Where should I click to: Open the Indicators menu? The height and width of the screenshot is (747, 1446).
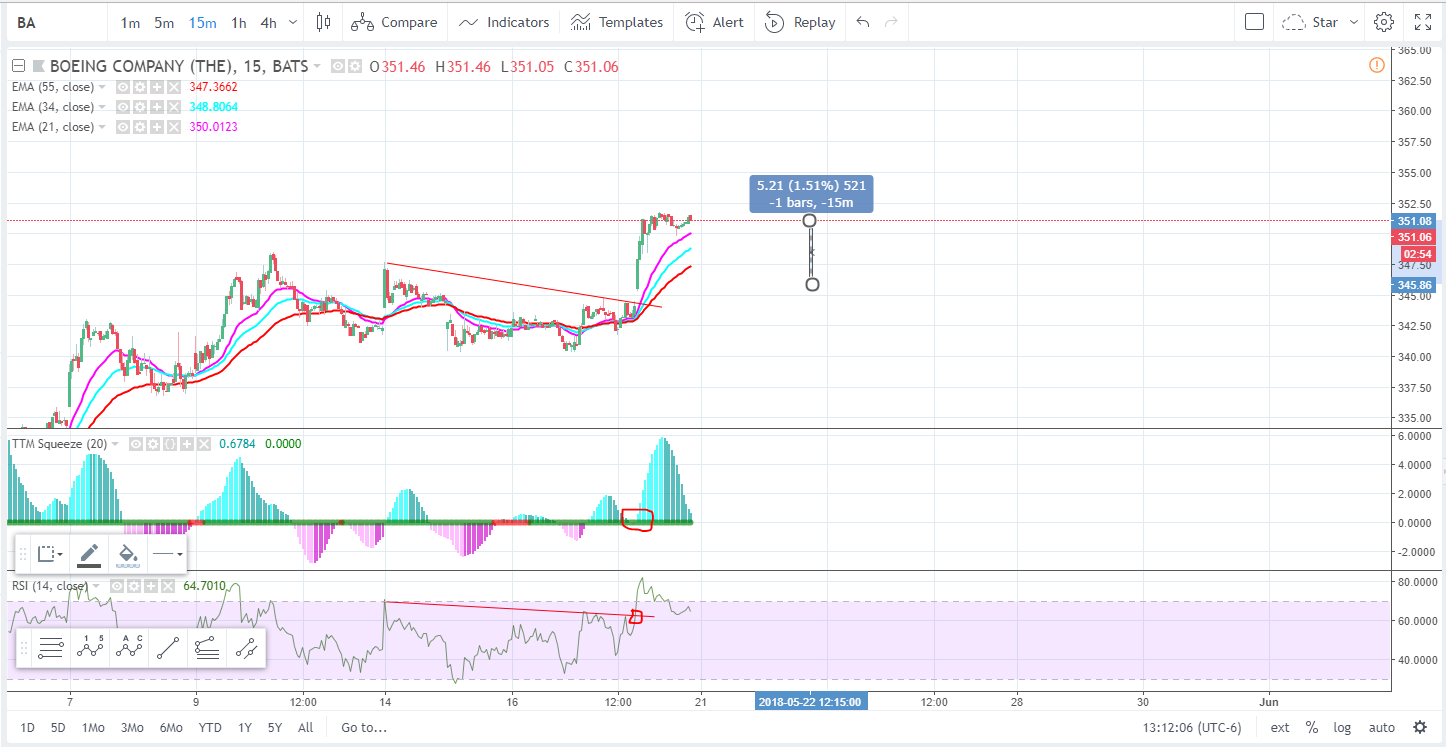pyautogui.click(x=504, y=22)
